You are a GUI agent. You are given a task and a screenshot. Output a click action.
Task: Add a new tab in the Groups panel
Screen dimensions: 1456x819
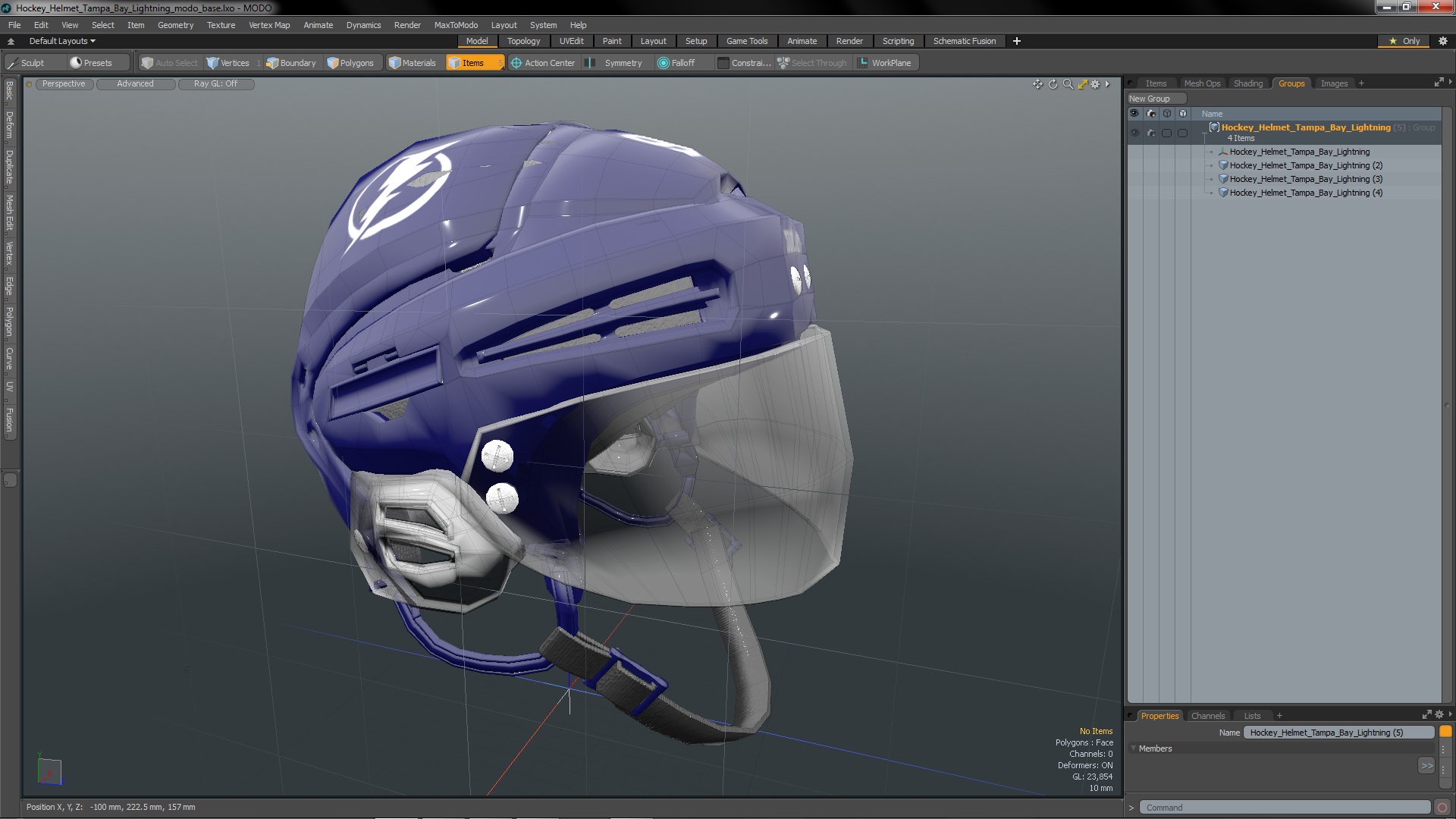1361,83
